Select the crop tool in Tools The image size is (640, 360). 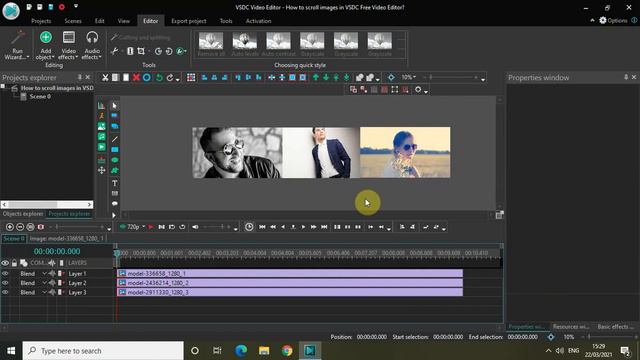point(141,51)
